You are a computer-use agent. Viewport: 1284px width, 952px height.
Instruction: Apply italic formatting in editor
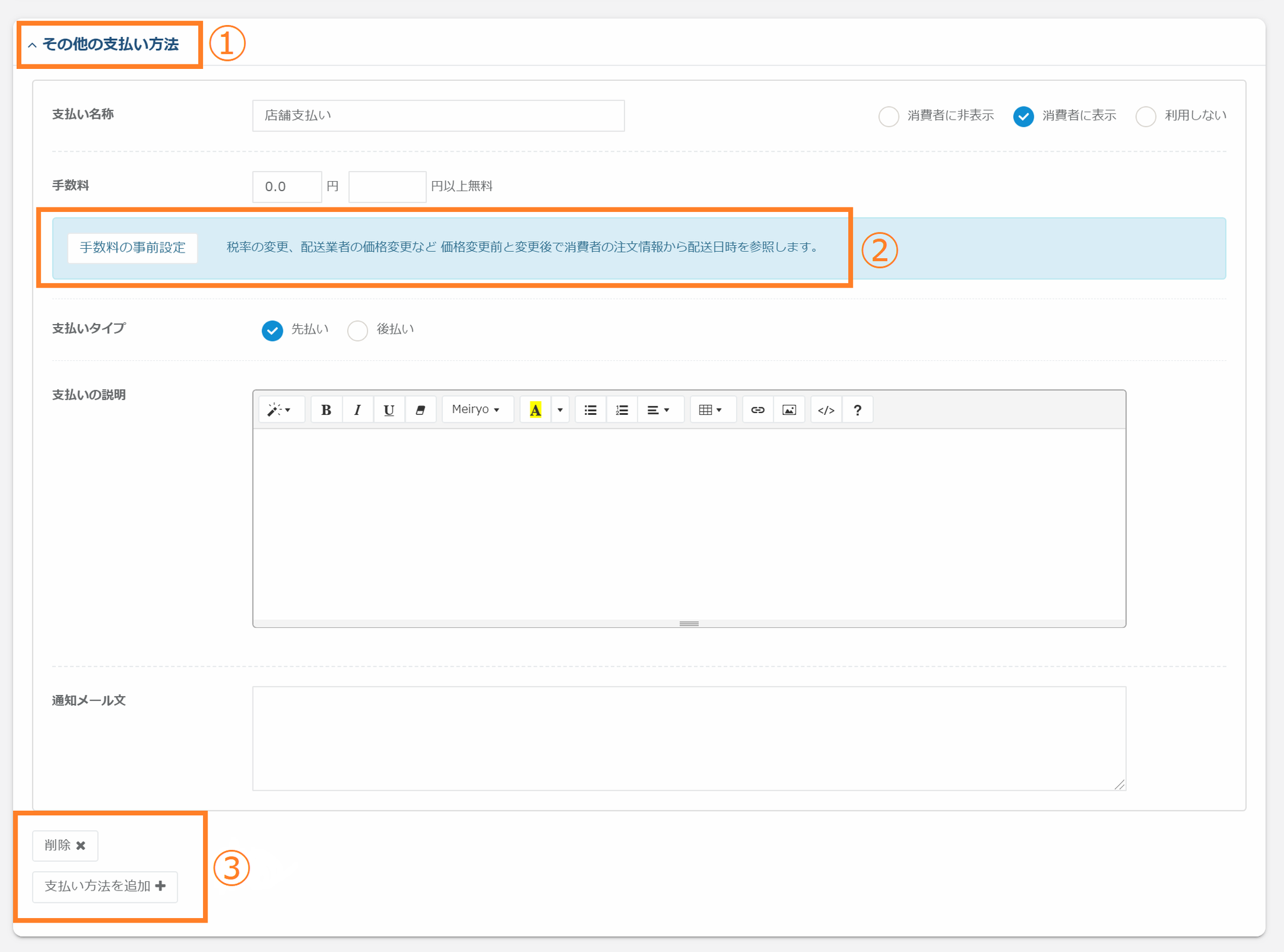[x=357, y=410]
